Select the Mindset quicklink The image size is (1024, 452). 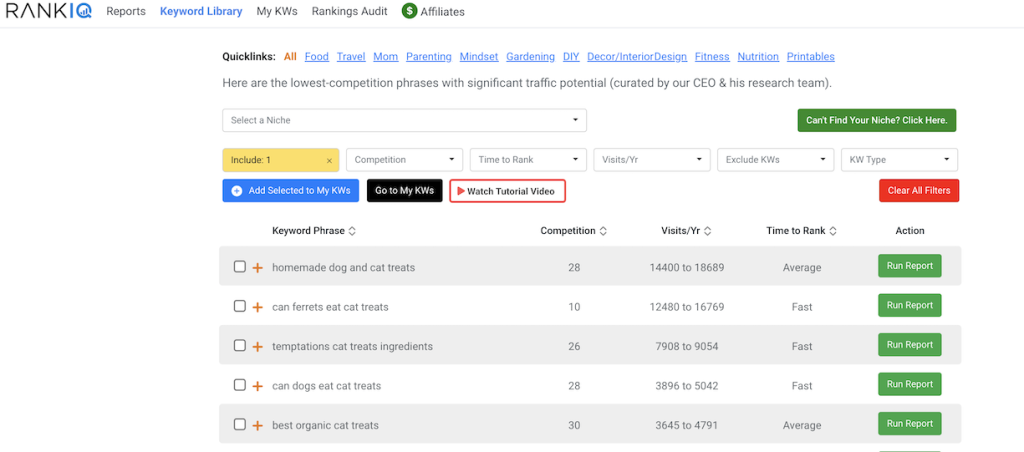tap(479, 57)
